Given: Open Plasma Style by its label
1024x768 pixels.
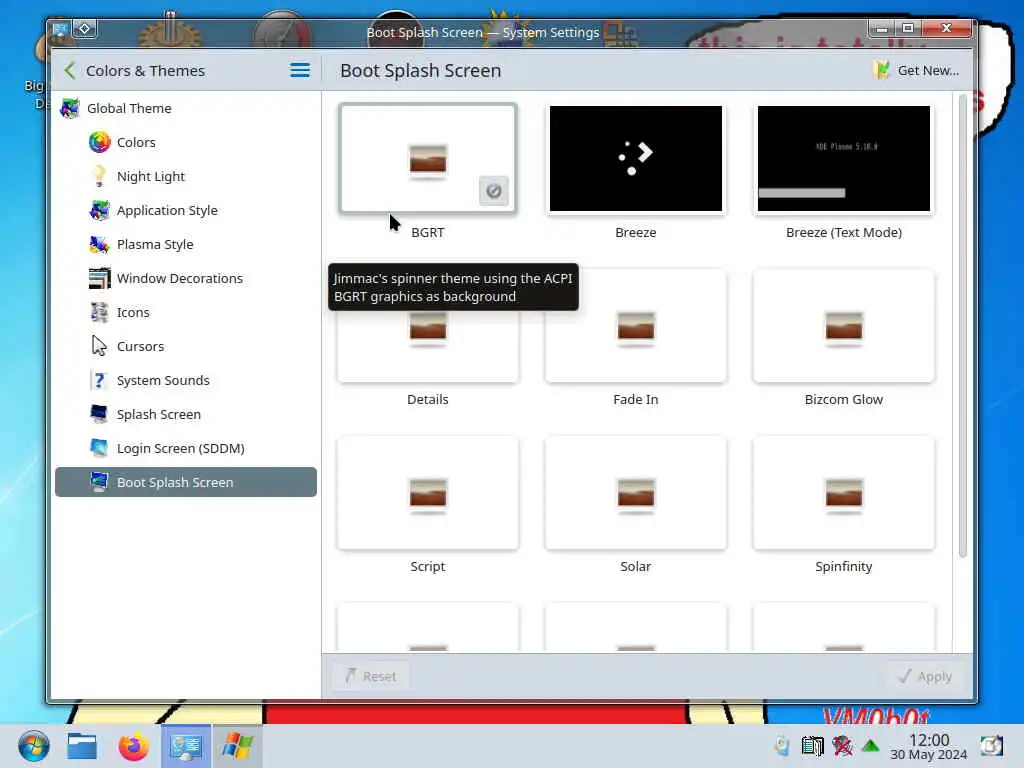Looking at the screenshot, I should 155,244.
